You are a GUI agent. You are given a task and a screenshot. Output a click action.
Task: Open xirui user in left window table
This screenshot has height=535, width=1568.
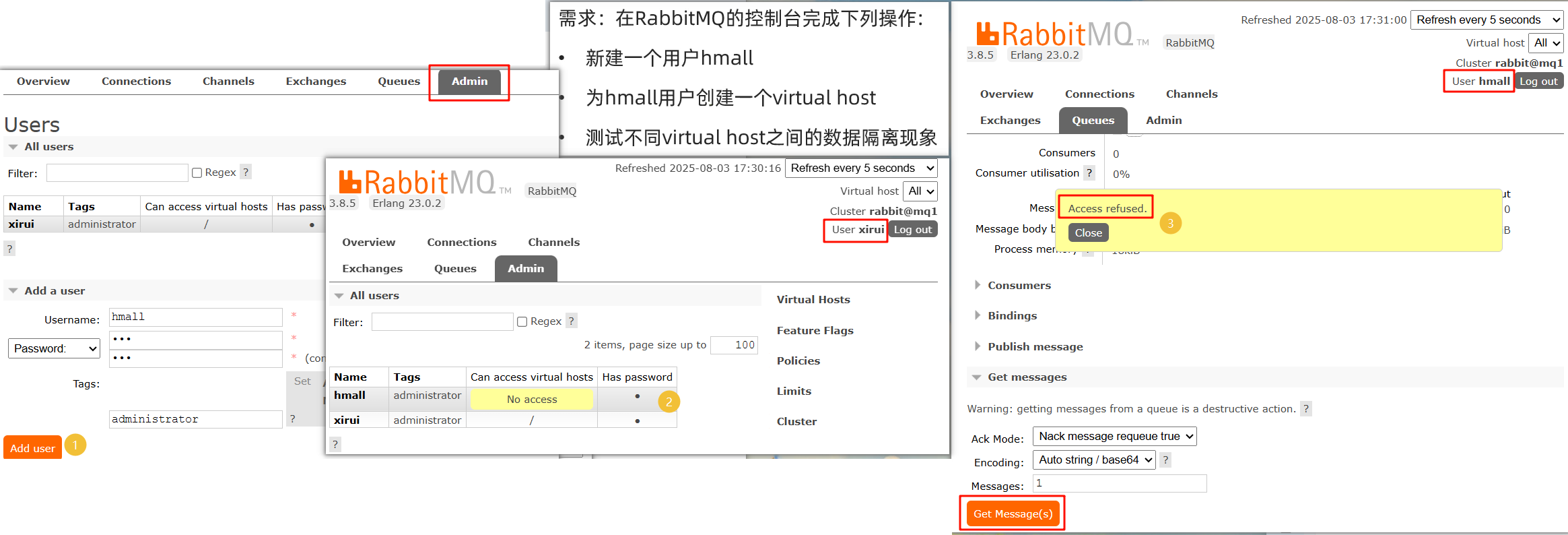click(x=22, y=224)
